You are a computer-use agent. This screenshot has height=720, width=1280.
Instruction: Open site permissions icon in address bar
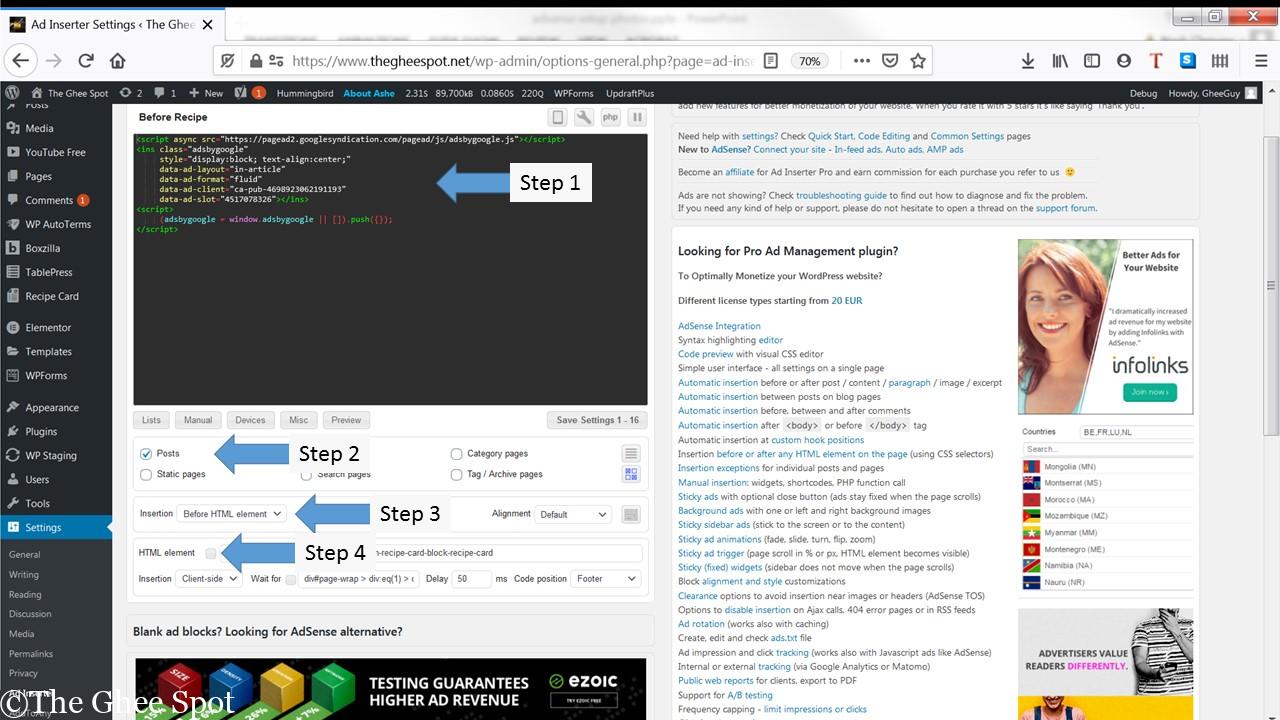(277, 61)
